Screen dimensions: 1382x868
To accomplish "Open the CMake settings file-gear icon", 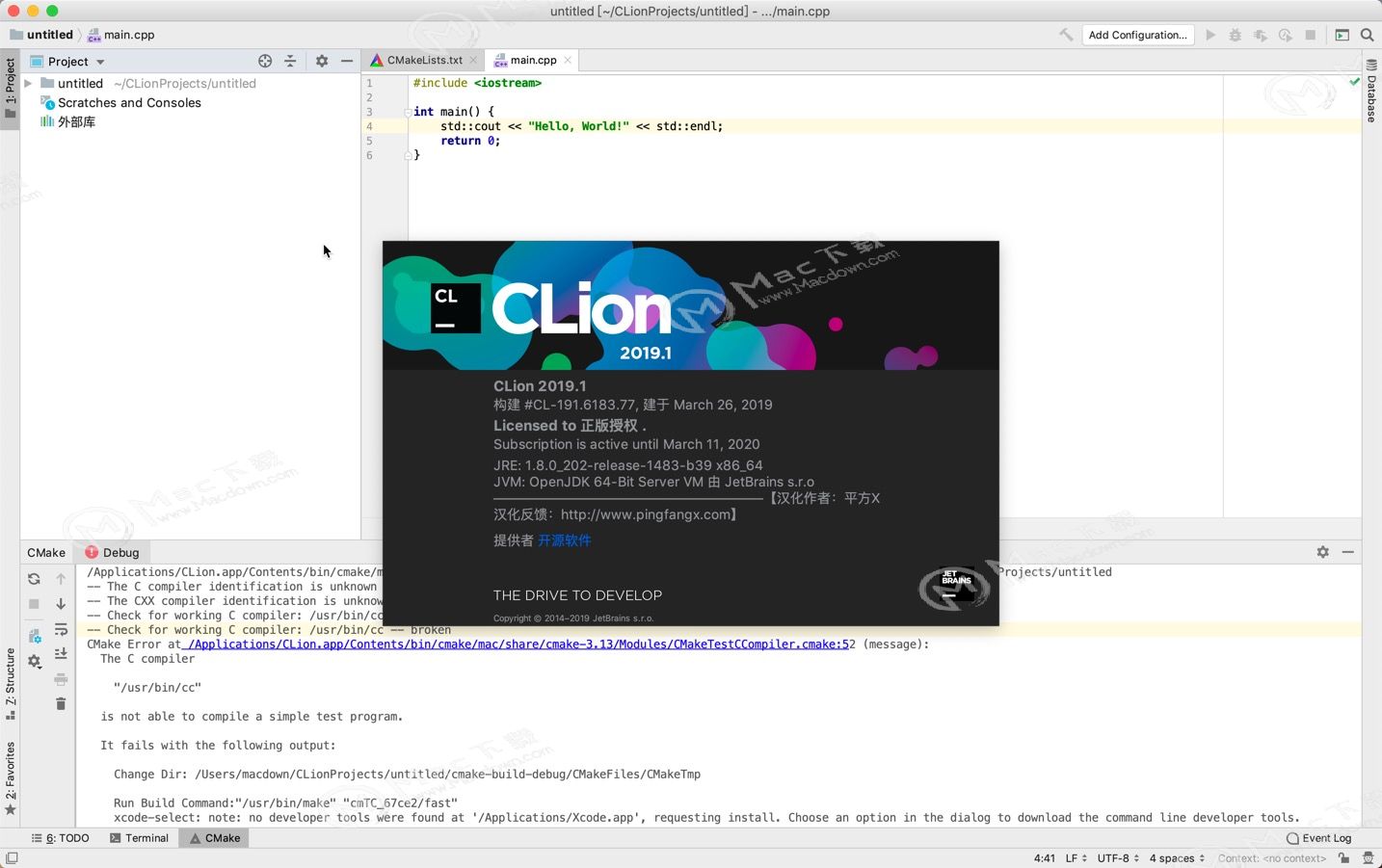I will click(34, 636).
